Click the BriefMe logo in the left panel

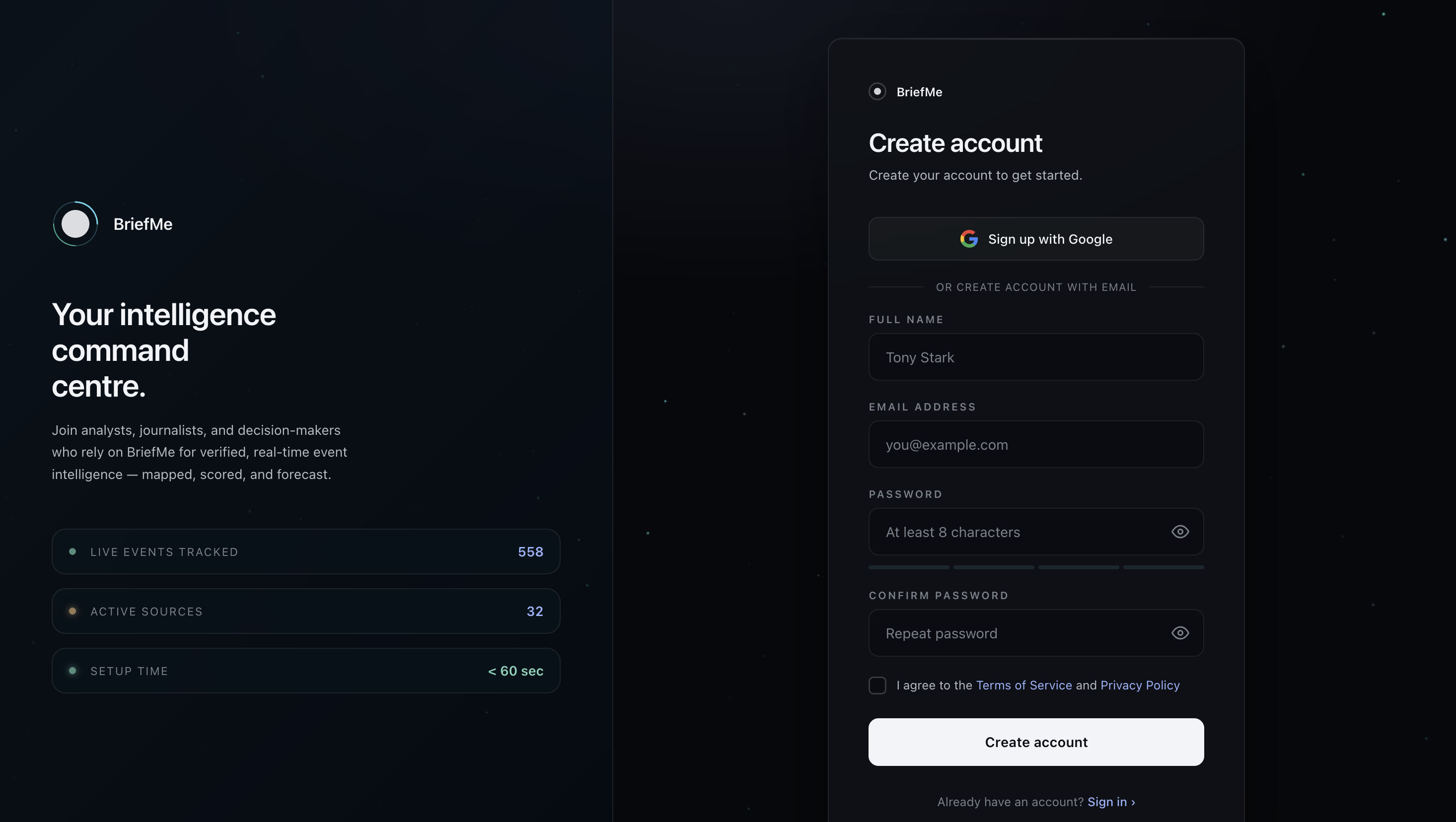coord(75,224)
